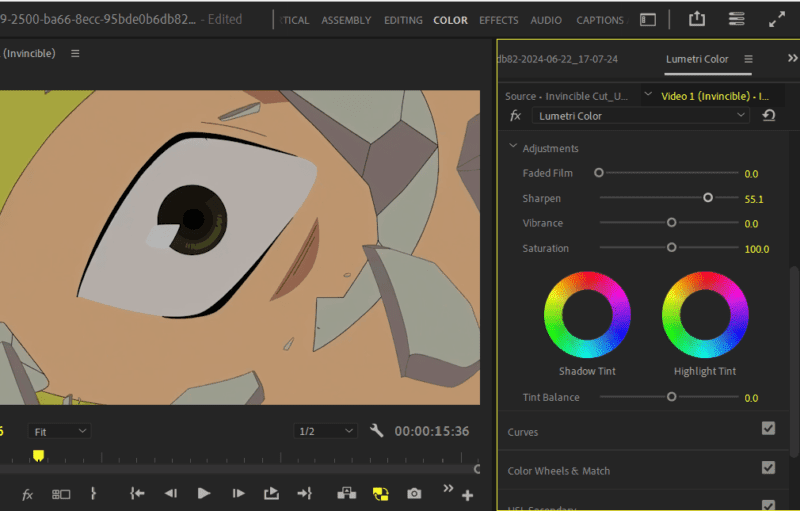Select the Source - Invincible Cut tab
This screenshot has width=800, height=511.
tap(566, 96)
